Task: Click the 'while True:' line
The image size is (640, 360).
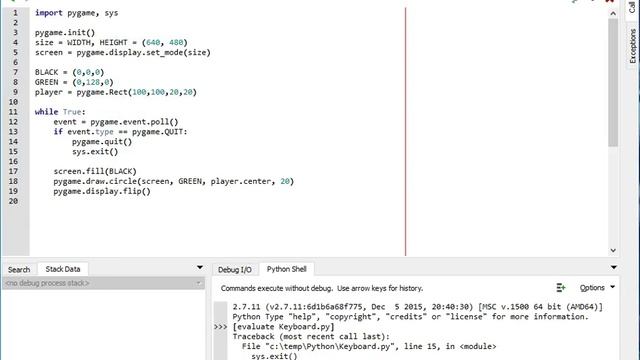Action: tap(60, 112)
